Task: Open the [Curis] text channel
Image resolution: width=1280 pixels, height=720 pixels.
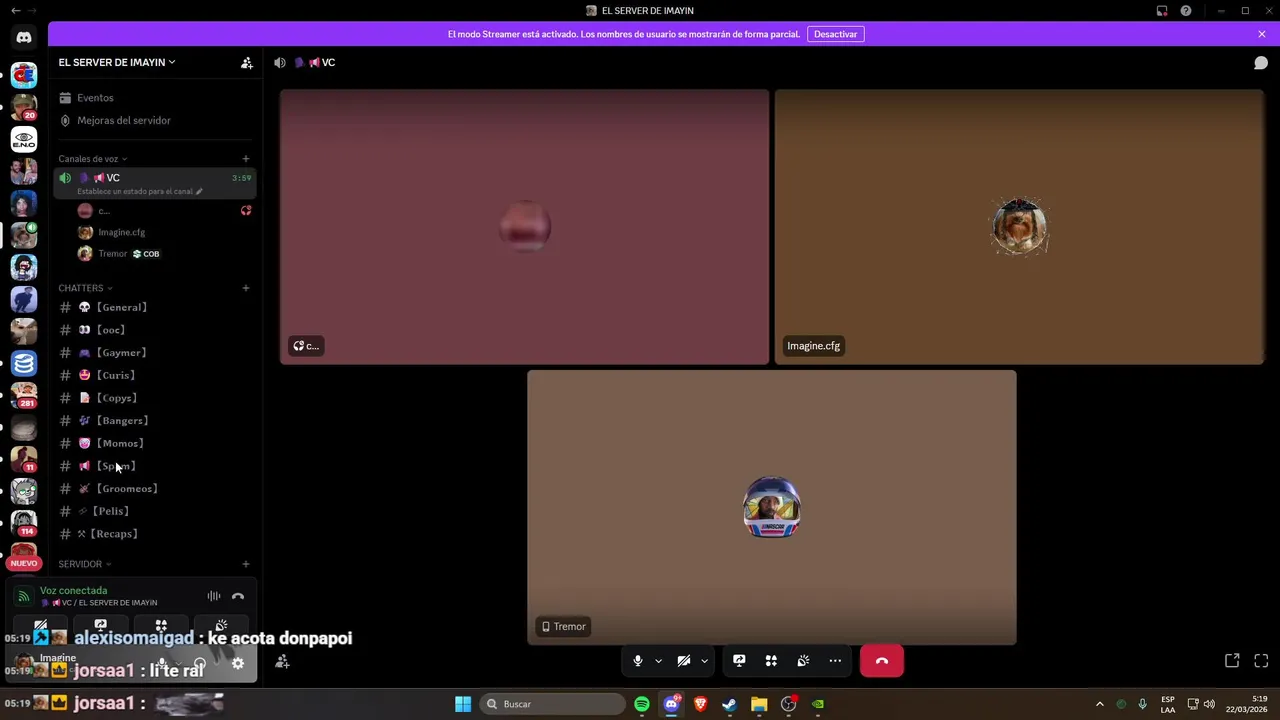Action: pos(155,375)
